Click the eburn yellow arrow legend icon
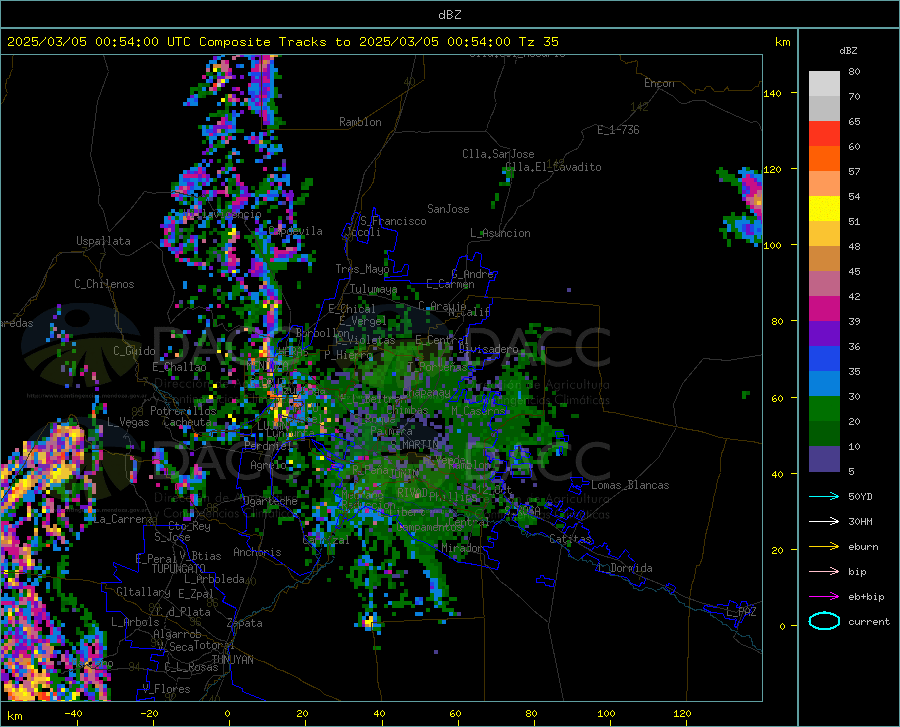 coord(824,546)
